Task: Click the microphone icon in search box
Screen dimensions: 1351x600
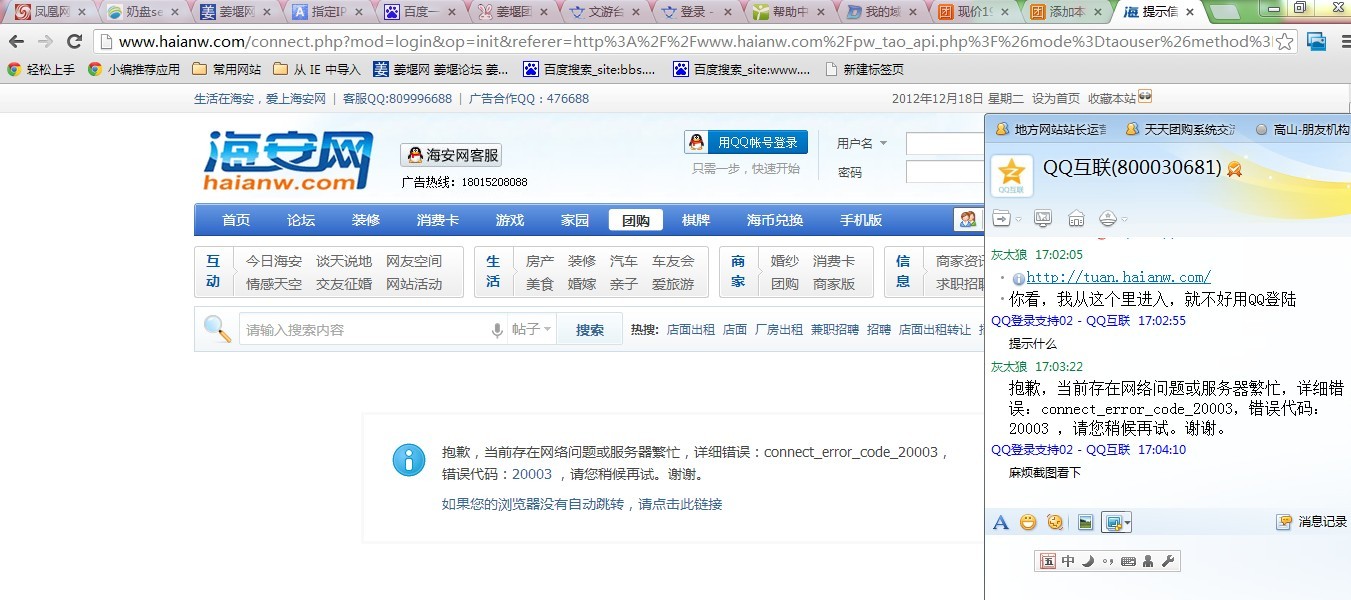Action: click(x=497, y=330)
